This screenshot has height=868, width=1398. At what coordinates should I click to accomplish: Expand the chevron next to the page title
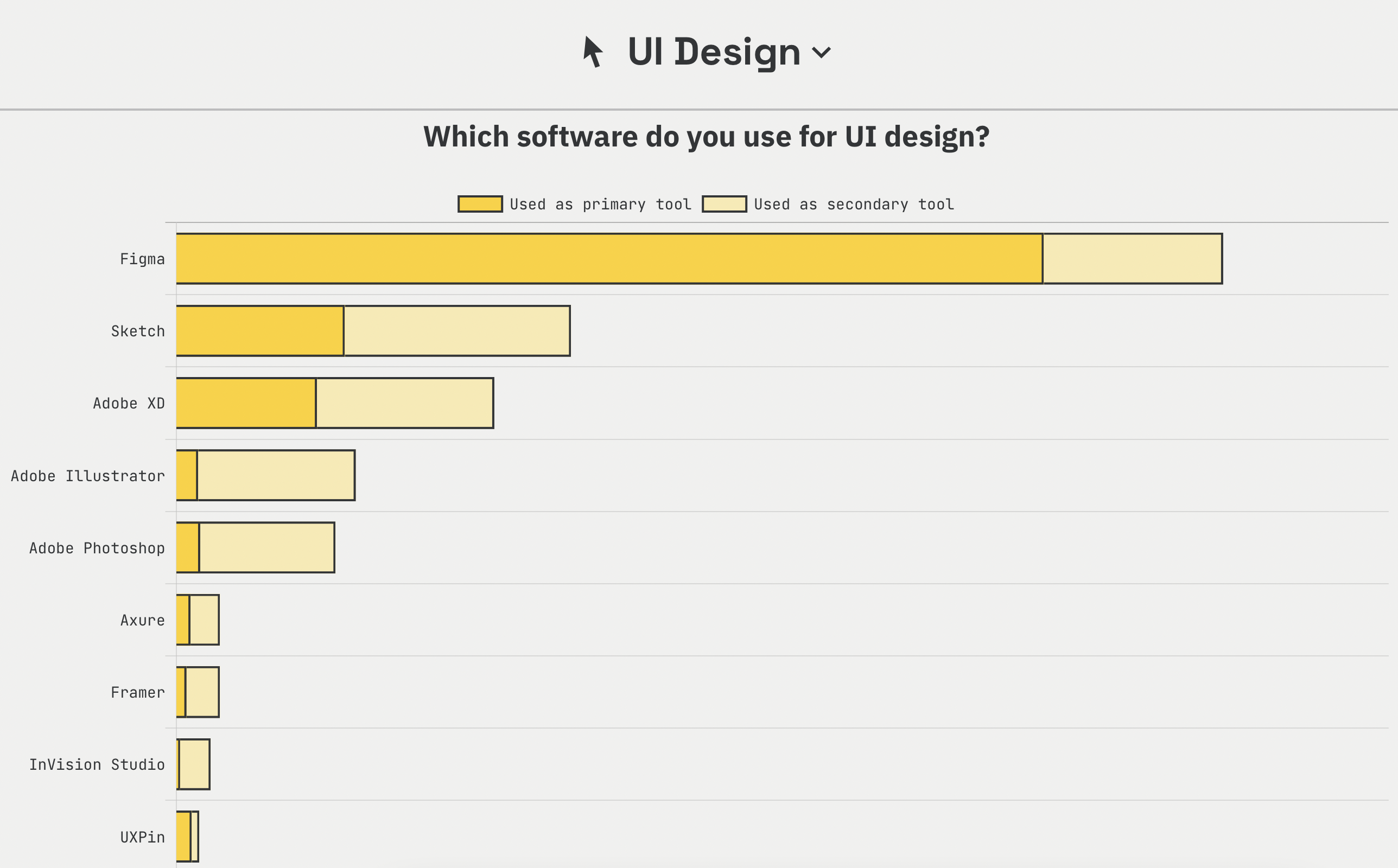pos(822,53)
